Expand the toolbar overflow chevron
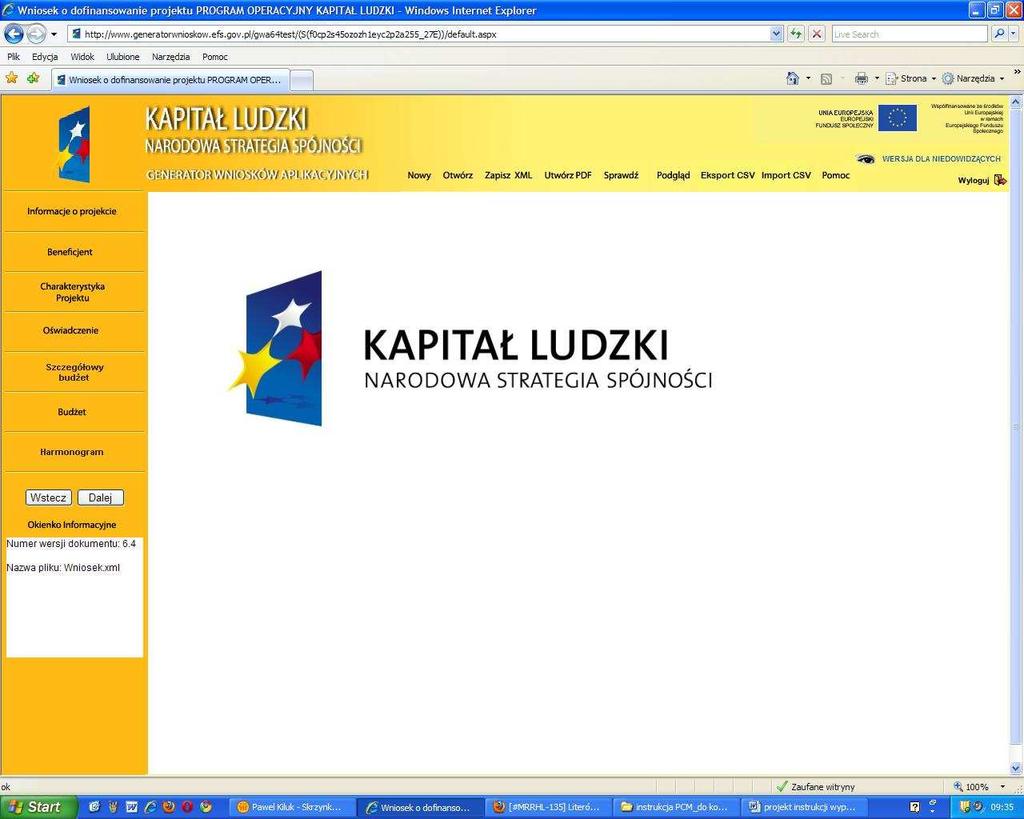Image resolution: width=1024 pixels, height=819 pixels. pyautogui.click(x=1017, y=72)
